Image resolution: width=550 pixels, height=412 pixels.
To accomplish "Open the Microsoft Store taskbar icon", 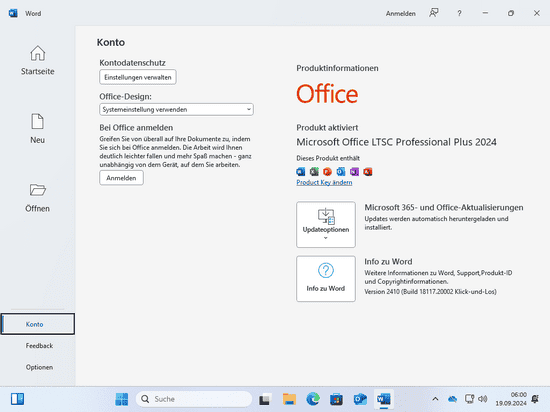I will click(x=336, y=399).
